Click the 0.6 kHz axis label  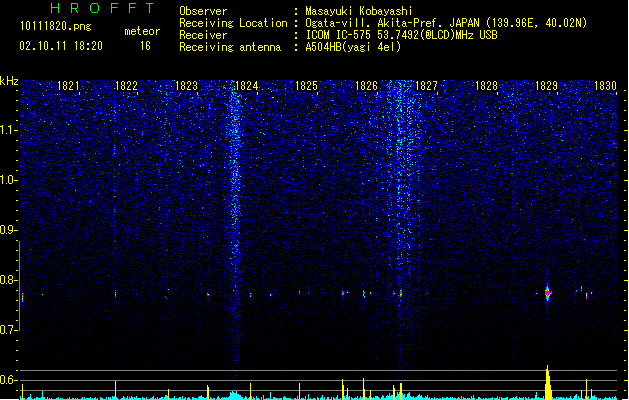pos(8,380)
